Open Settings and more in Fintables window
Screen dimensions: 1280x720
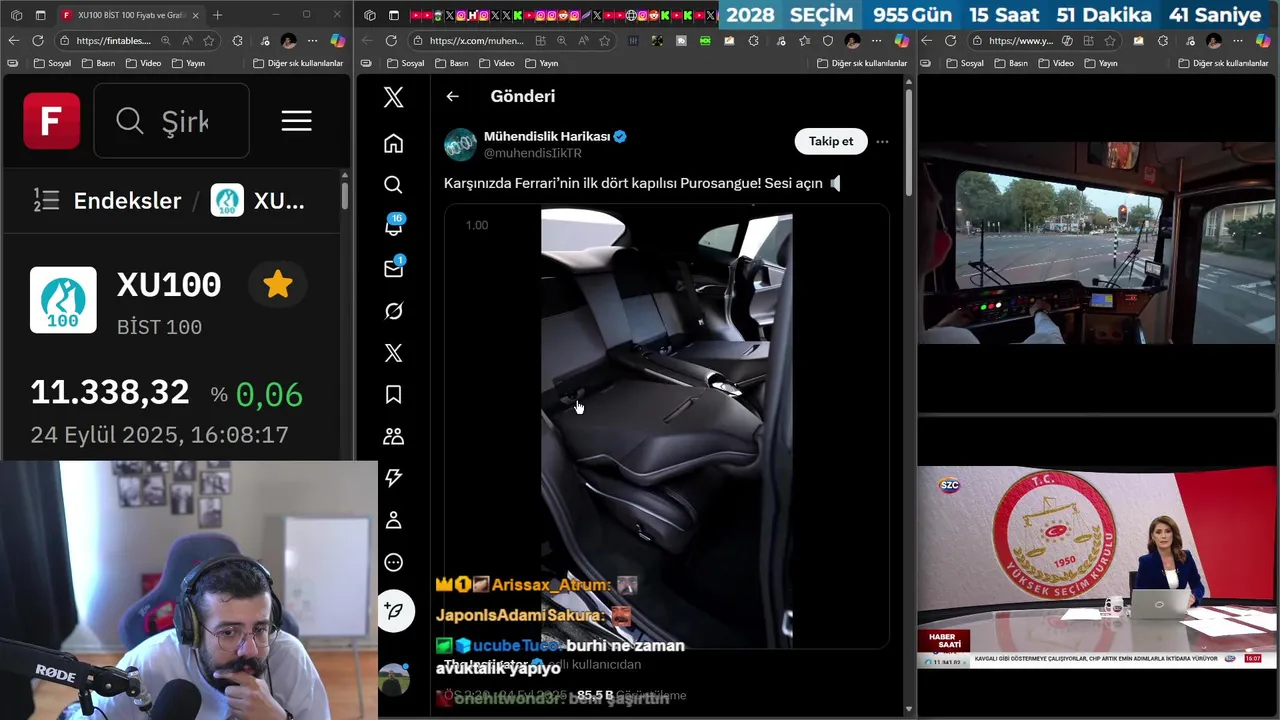312,41
